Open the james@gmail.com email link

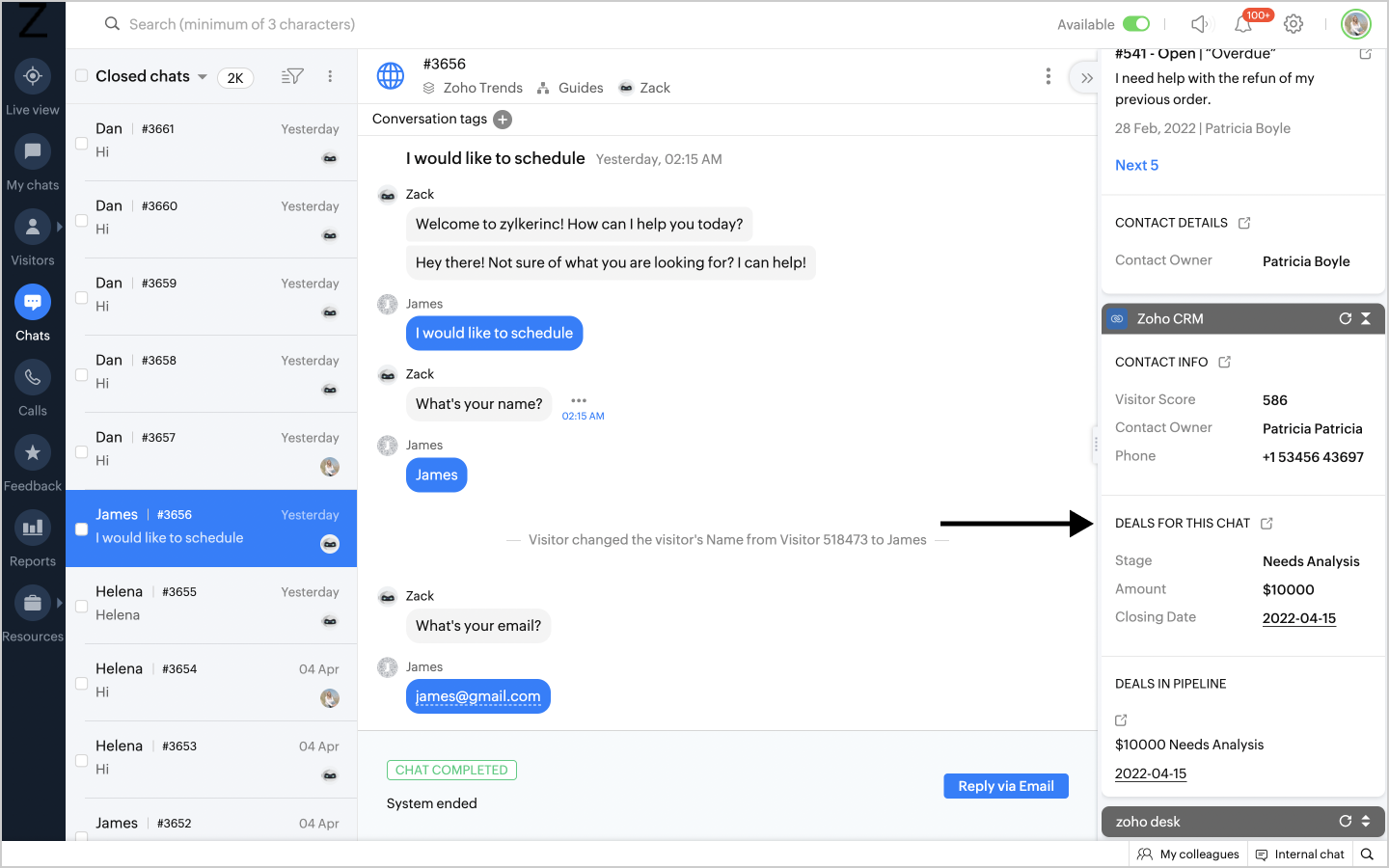pyautogui.click(x=478, y=696)
